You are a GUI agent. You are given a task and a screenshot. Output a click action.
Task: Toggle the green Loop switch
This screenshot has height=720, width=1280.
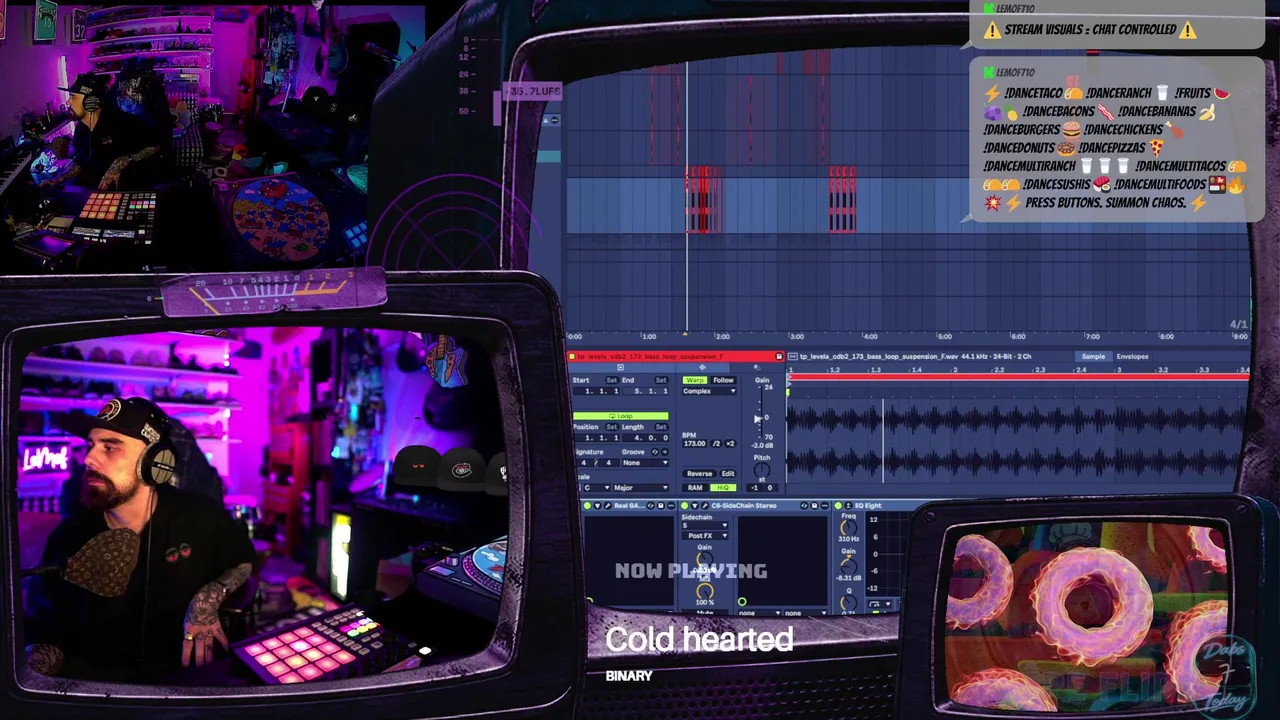click(x=621, y=416)
